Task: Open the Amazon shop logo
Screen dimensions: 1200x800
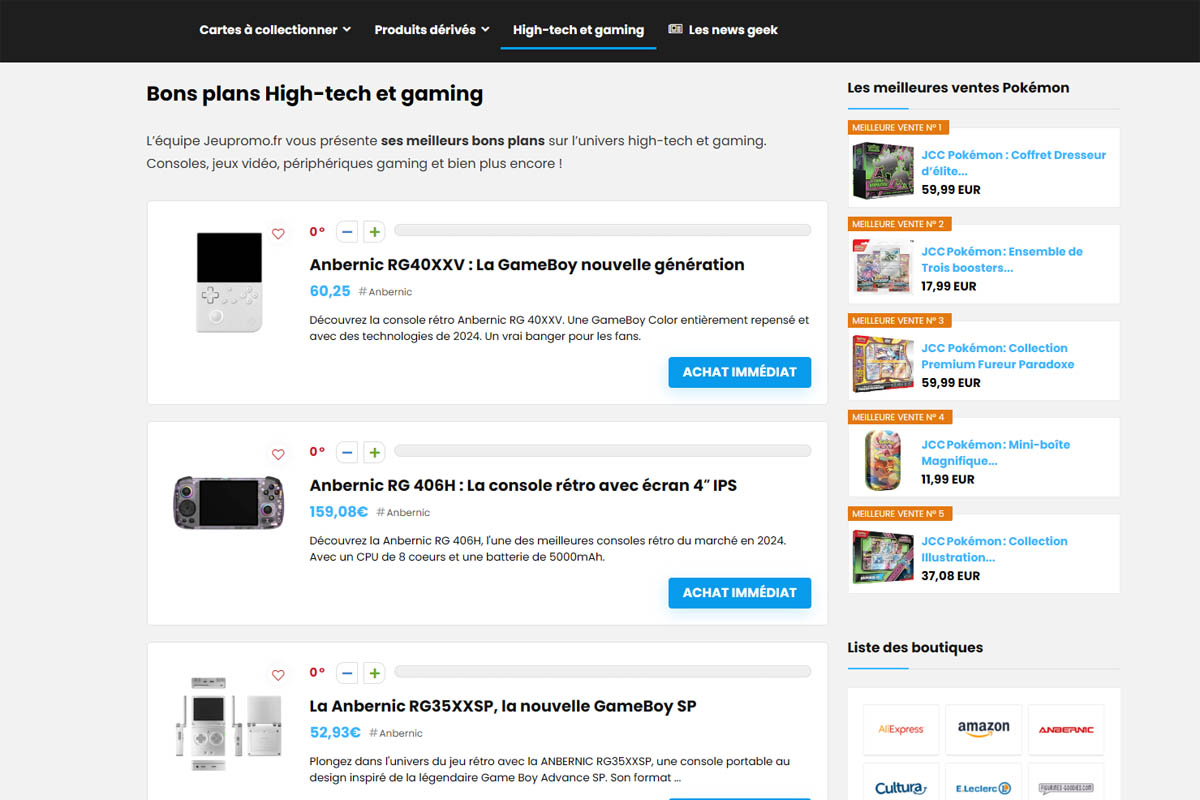Action: tap(983, 729)
